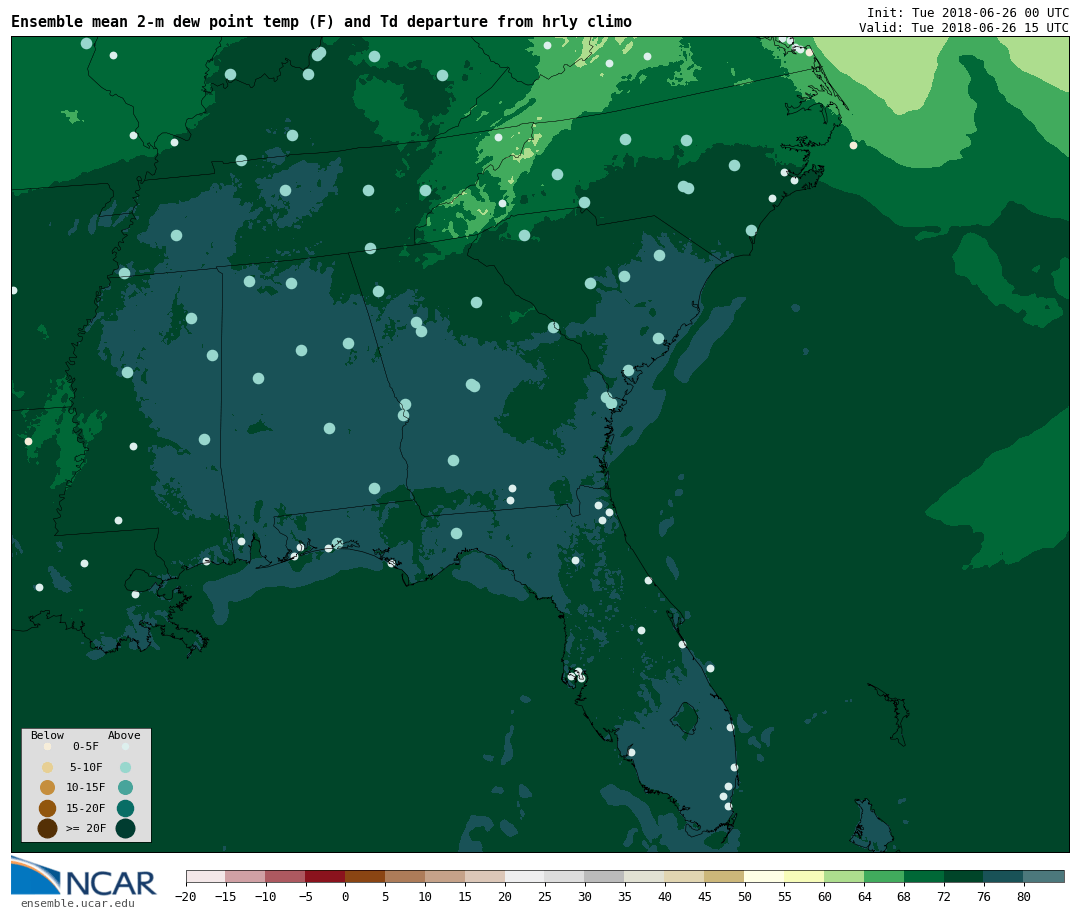Click the '76' colorbar tick label

[984, 897]
